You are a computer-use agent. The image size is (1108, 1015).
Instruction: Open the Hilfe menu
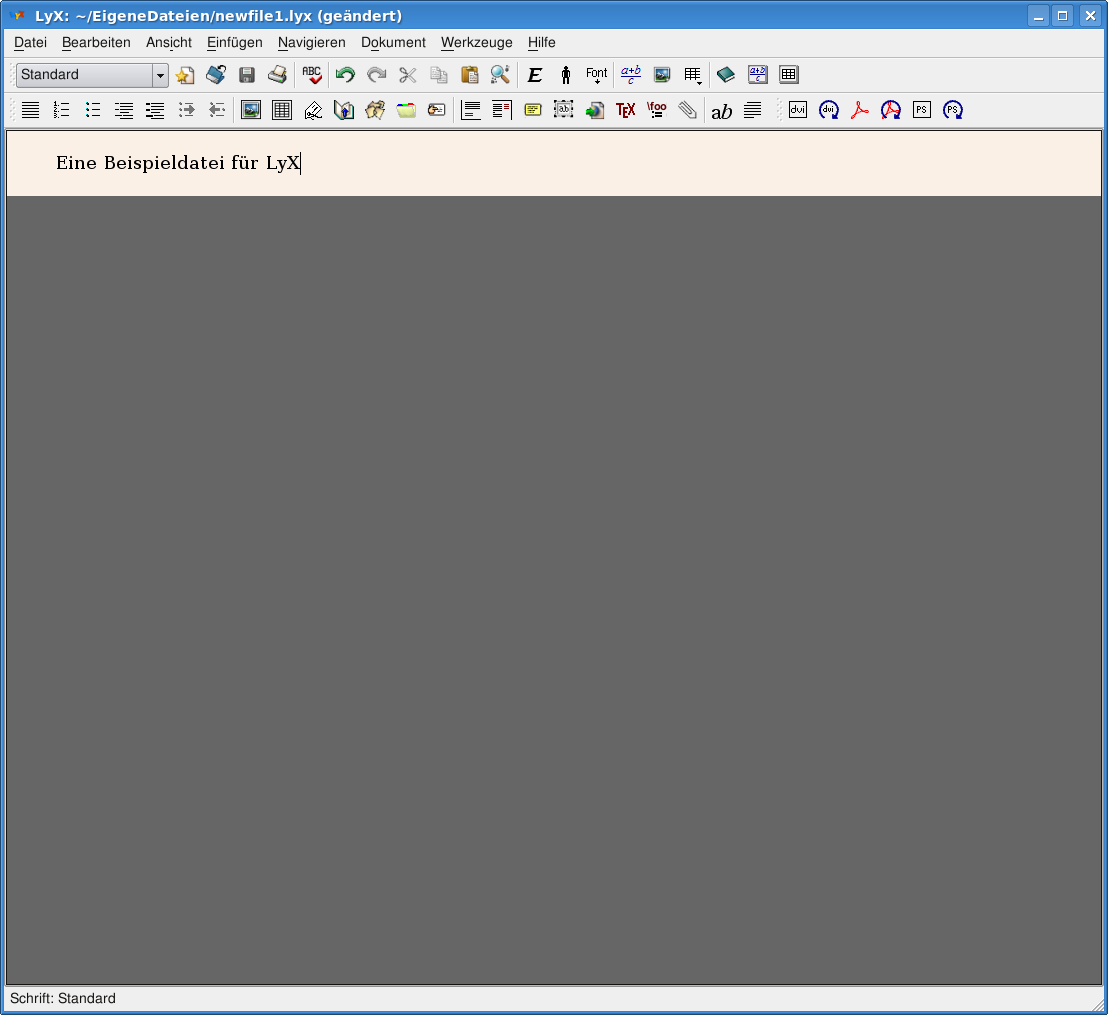pos(542,42)
